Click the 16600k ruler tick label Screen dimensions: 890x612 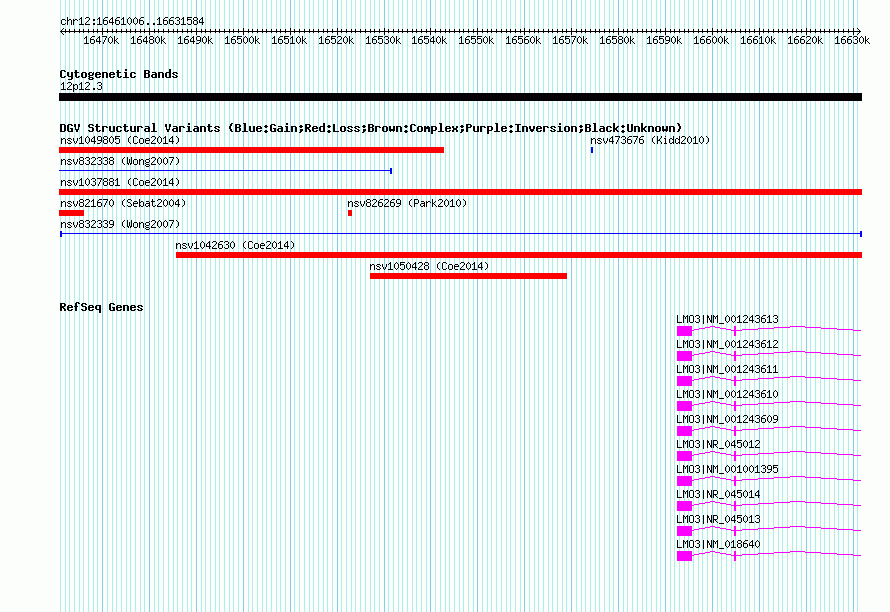point(711,40)
